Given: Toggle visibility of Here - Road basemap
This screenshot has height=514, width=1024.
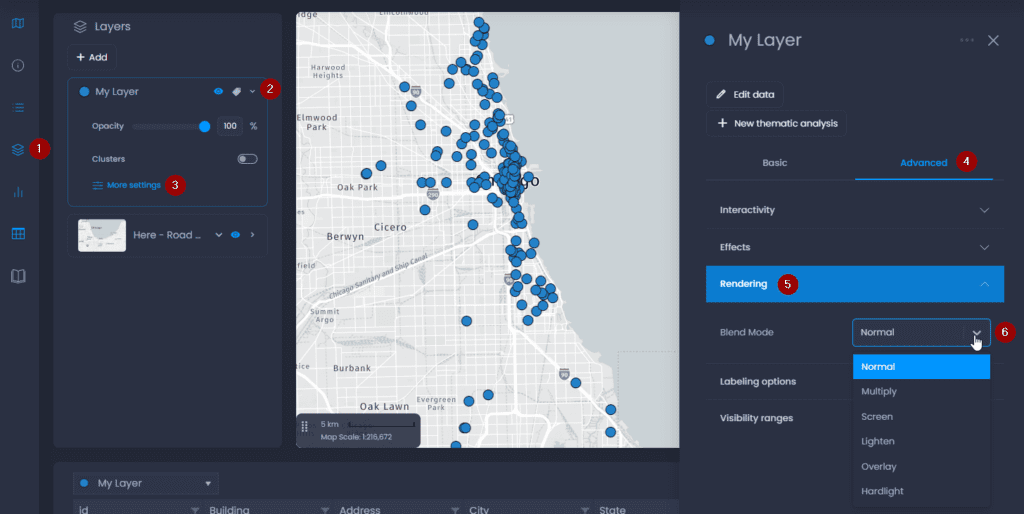Looking at the screenshot, I should point(236,235).
